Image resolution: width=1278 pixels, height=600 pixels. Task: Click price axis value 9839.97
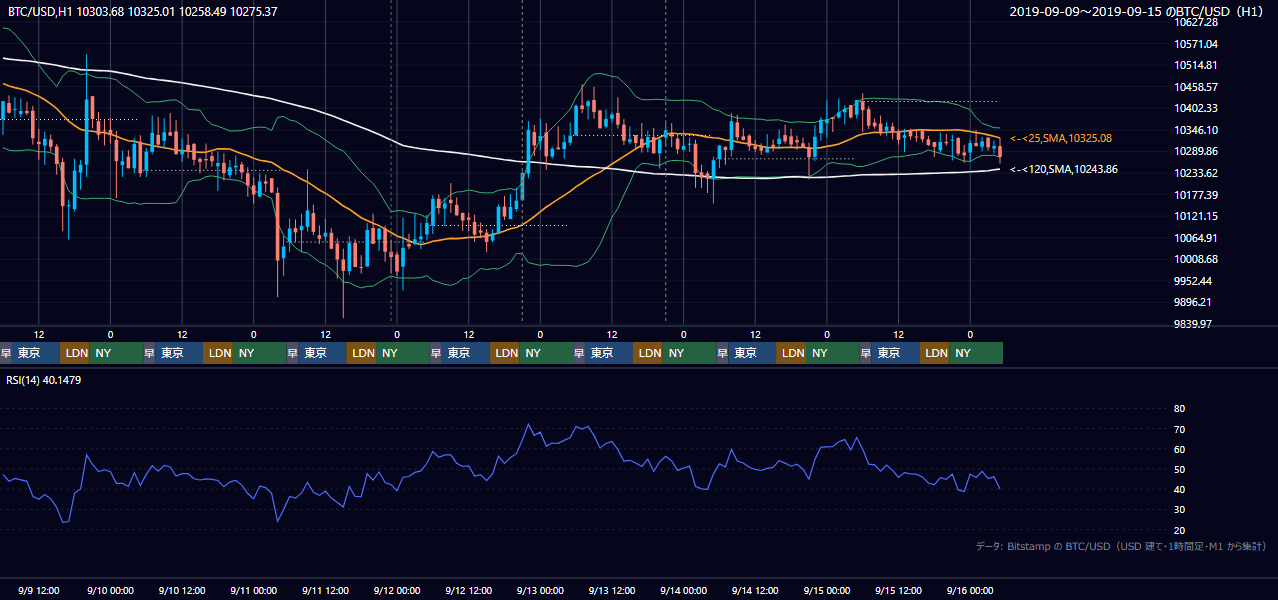(x=1193, y=324)
